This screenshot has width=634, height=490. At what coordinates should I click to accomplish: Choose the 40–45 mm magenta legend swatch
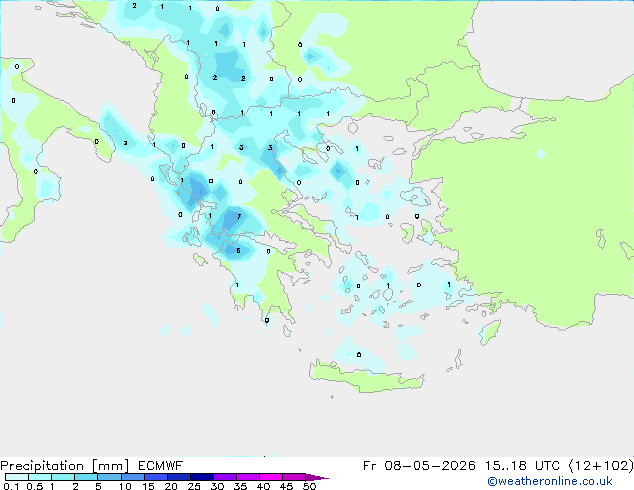[271, 477]
